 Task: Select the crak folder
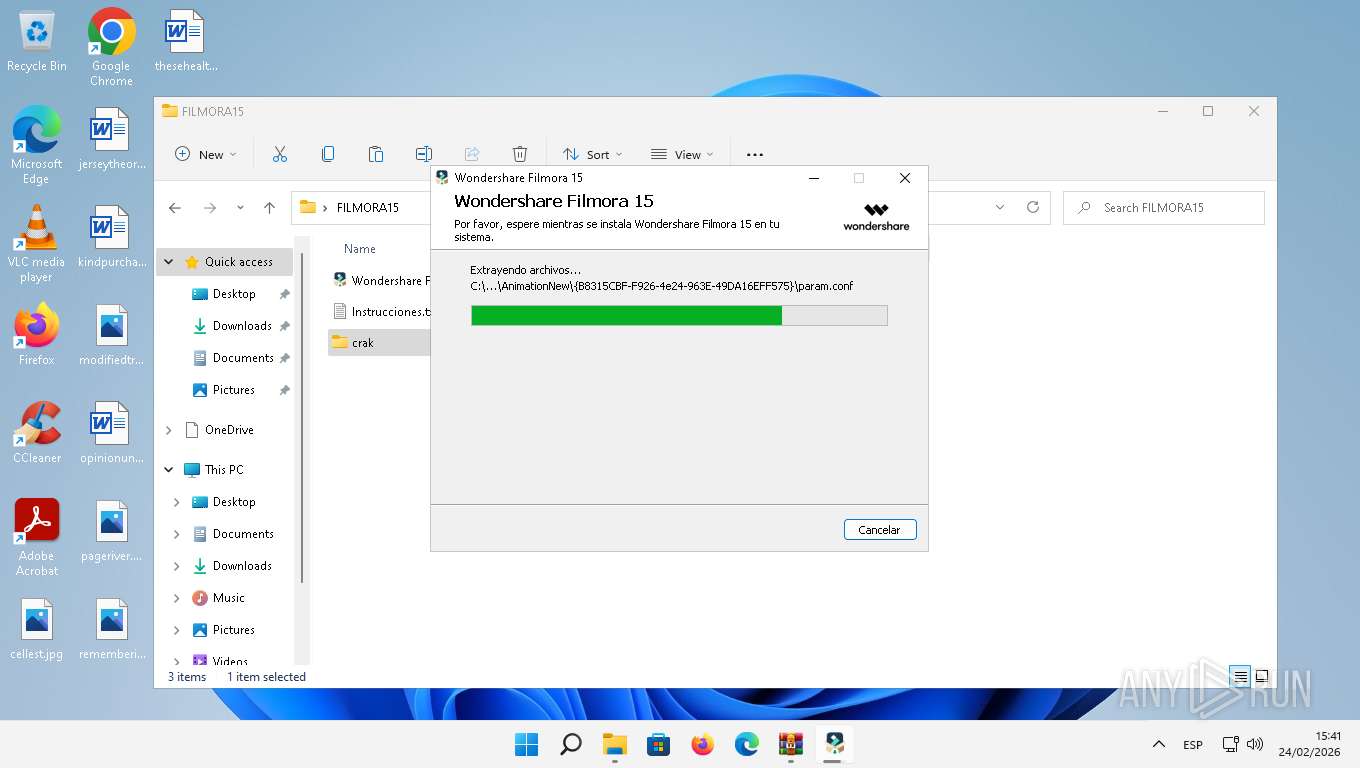tap(379, 342)
